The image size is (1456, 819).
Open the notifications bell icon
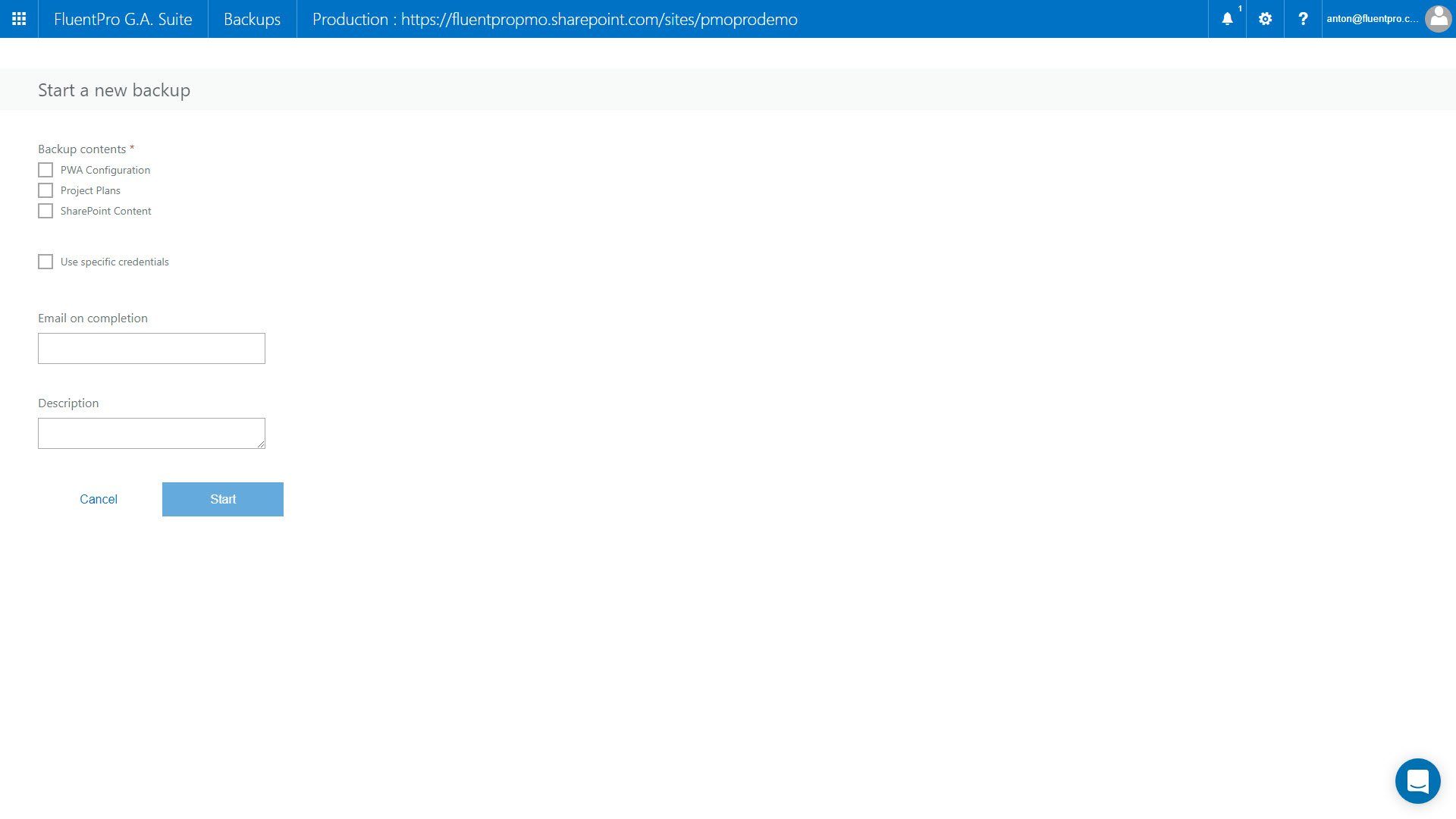point(1226,20)
